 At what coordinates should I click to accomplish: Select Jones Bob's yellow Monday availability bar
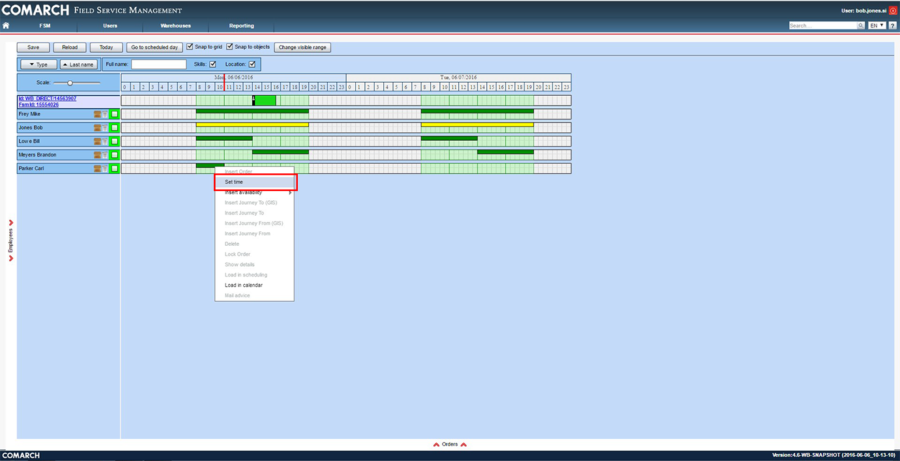pos(253,125)
